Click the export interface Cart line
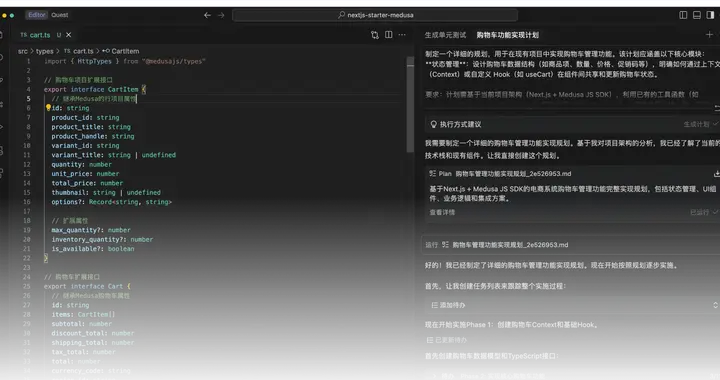Viewport: 720px width, 380px height. [x=87, y=286]
